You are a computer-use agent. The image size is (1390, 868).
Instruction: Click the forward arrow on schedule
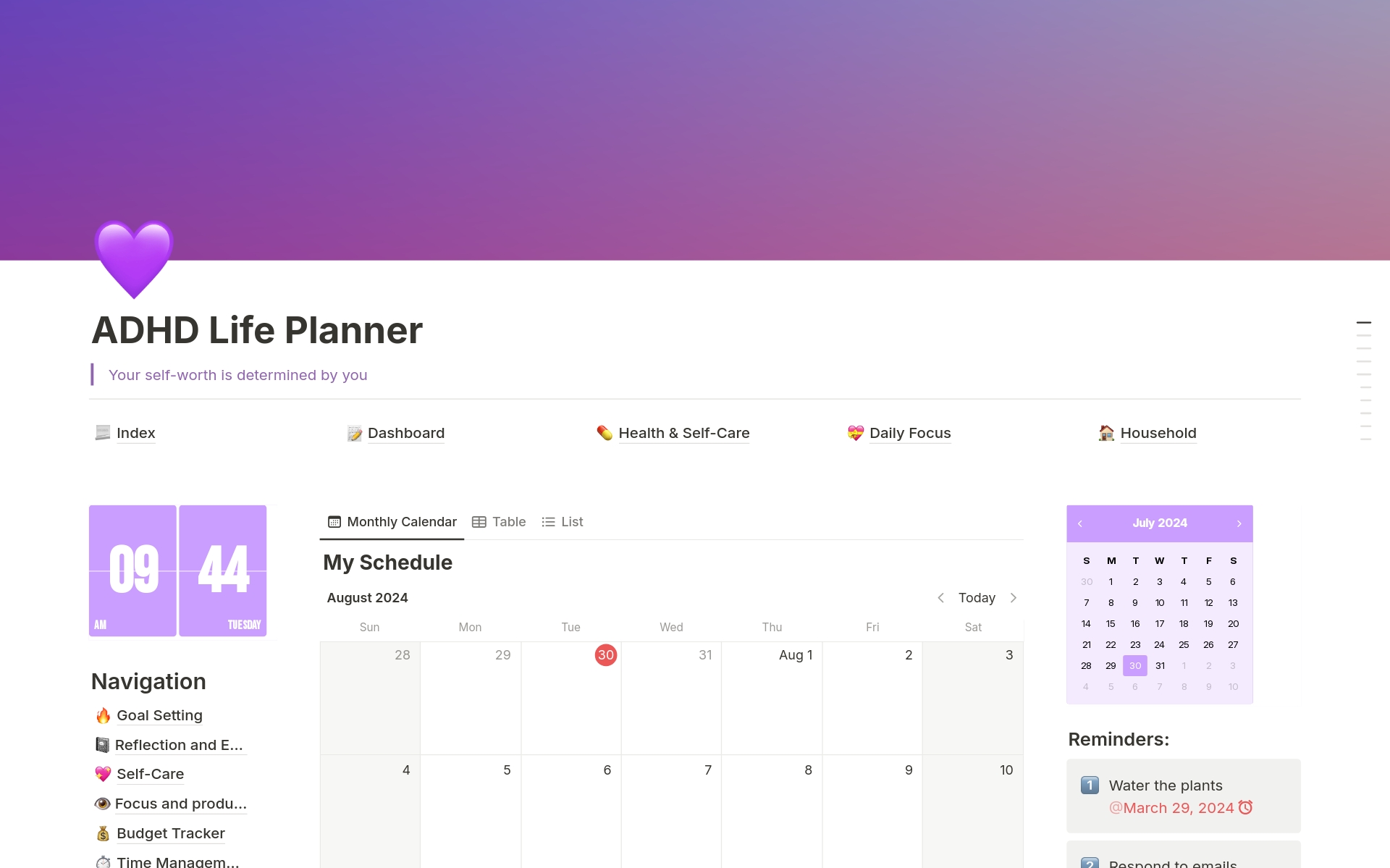[x=1014, y=597]
